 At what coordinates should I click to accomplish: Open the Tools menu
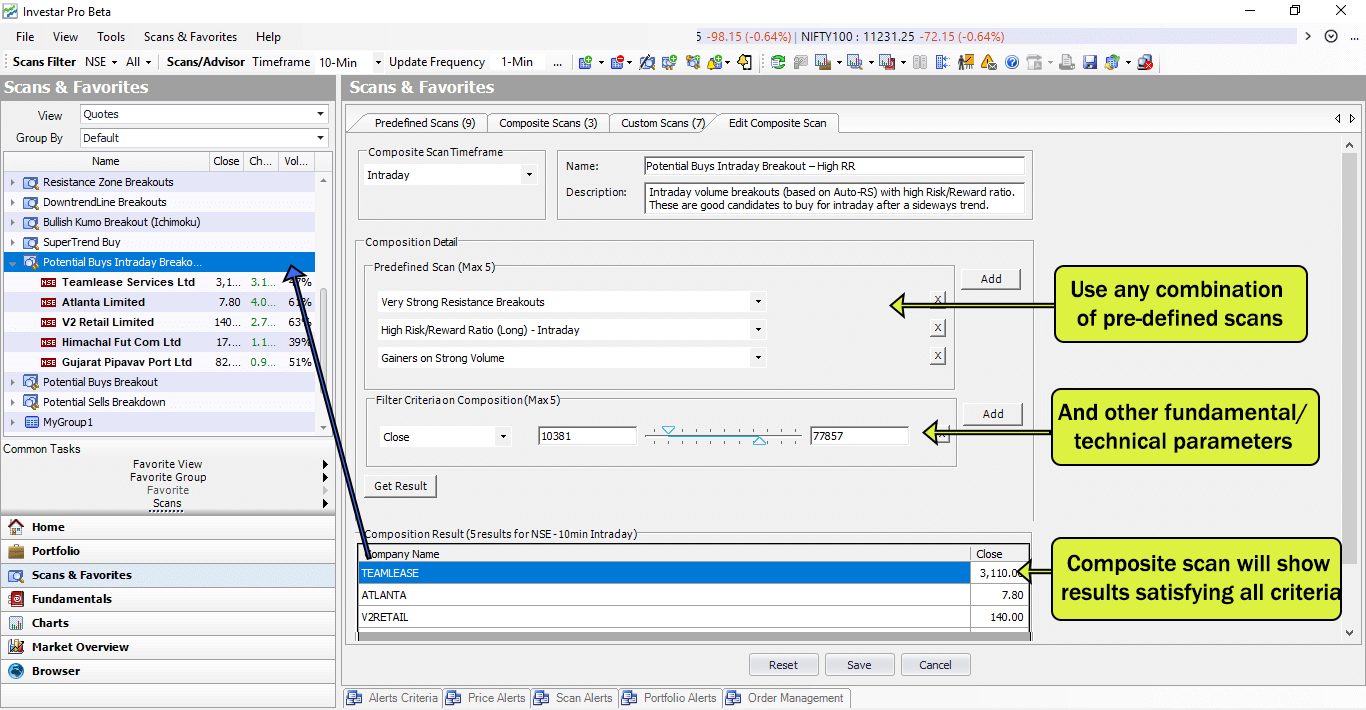pyautogui.click(x=111, y=37)
